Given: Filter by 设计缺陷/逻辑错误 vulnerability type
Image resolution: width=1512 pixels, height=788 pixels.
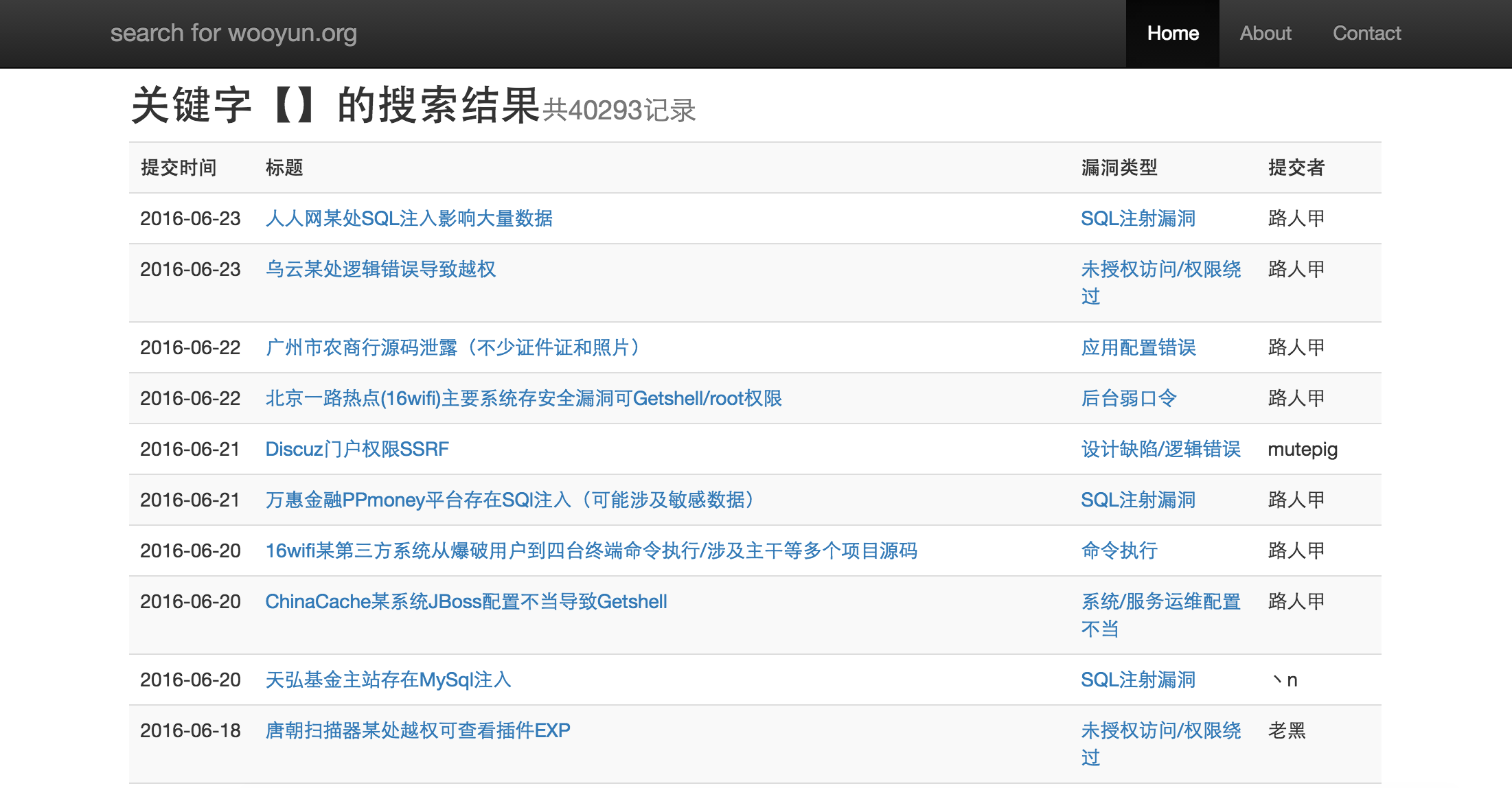Looking at the screenshot, I should click(1160, 450).
